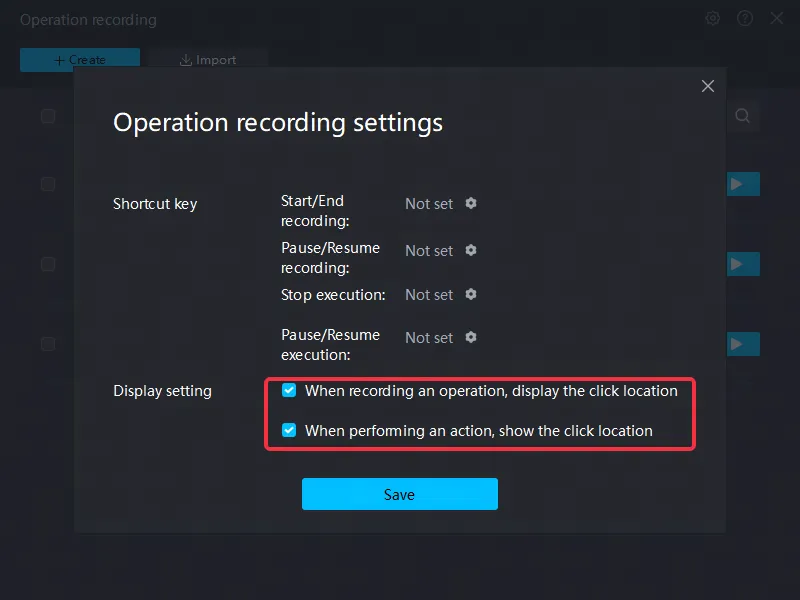Click the Import button
Image resolution: width=800 pixels, height=600 pixels.
(208, 60)
